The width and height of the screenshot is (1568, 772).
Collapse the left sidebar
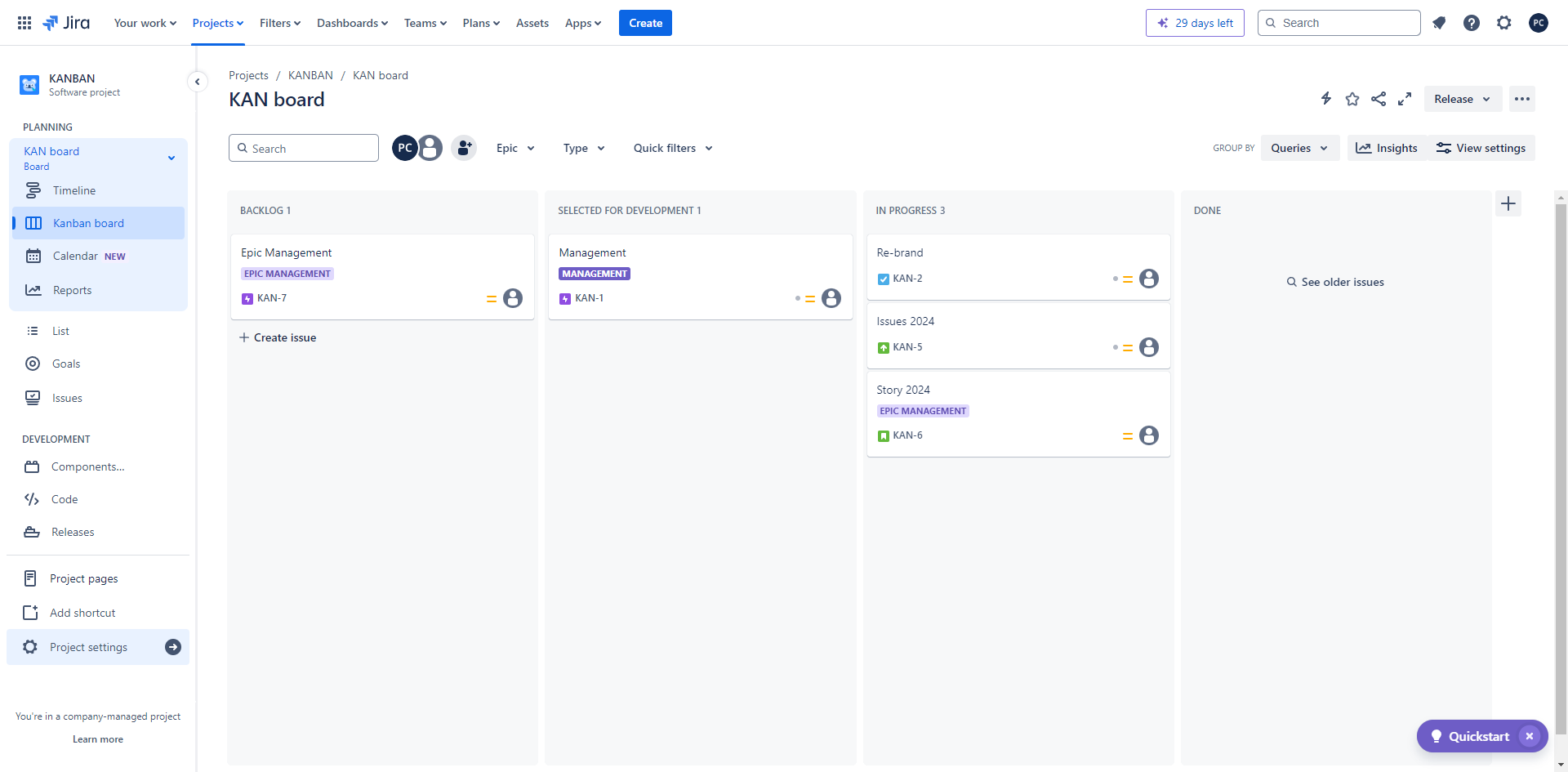(x=197, y=82)
